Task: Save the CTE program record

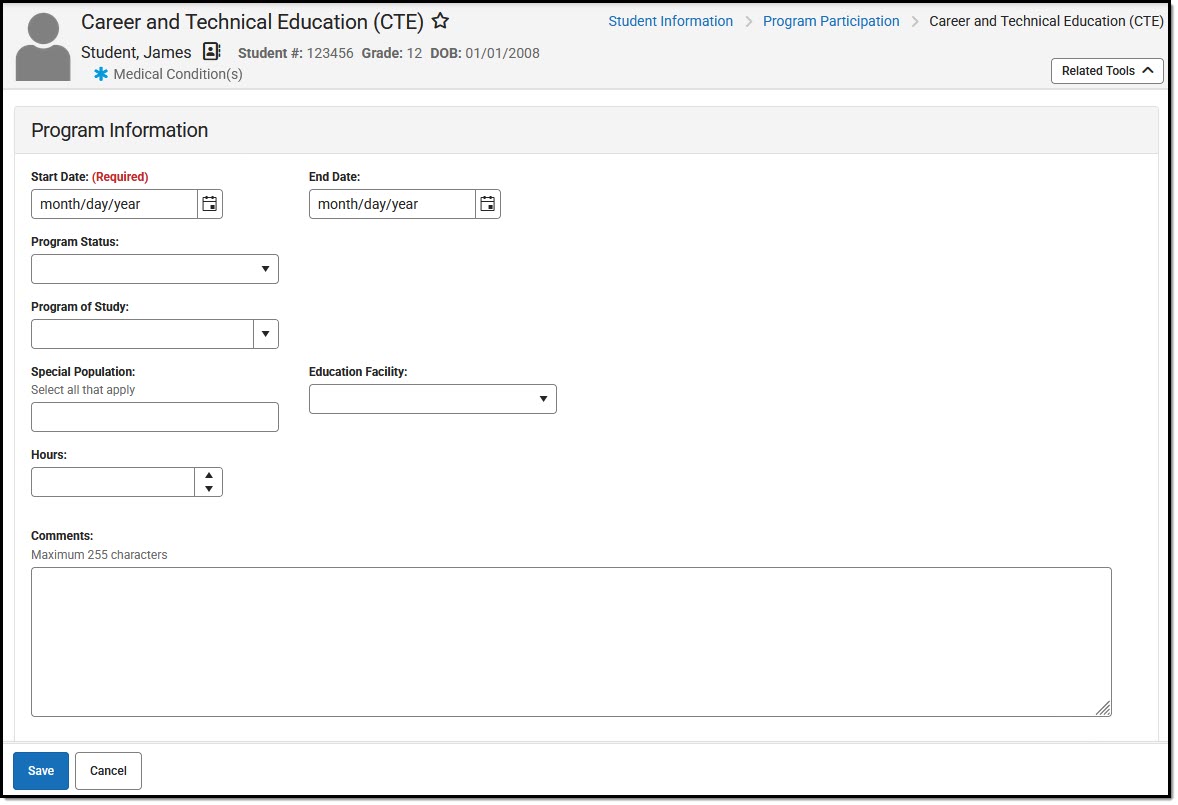Action: 40,770
